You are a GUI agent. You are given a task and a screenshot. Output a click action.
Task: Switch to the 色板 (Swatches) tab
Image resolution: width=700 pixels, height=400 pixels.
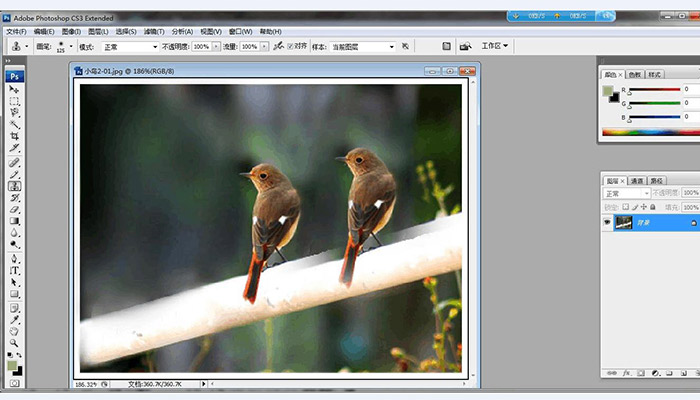tap(635, 74)
